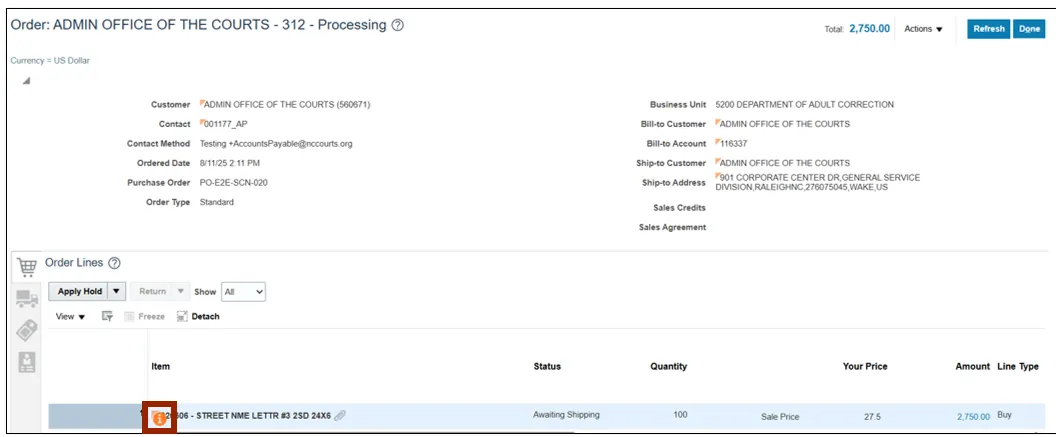
Task: Open the Order Lines help icon
Action: point(114,263)
